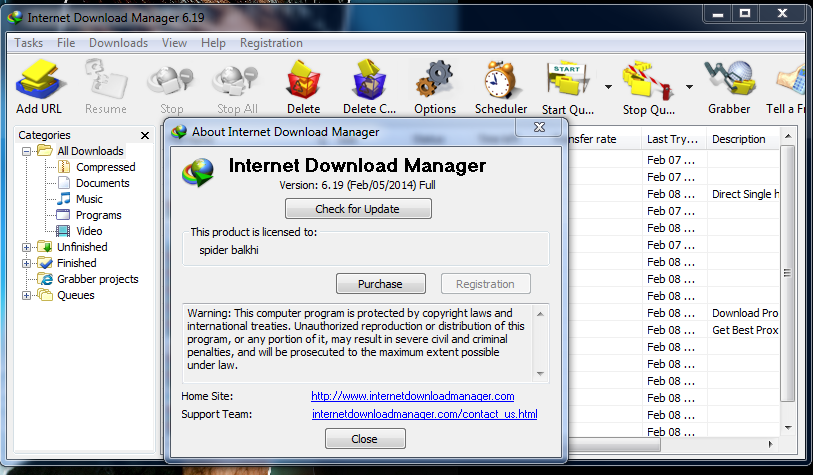Click the download list vertical scrollbar thumb
The image size is (813, 475).
coord(787,273)
